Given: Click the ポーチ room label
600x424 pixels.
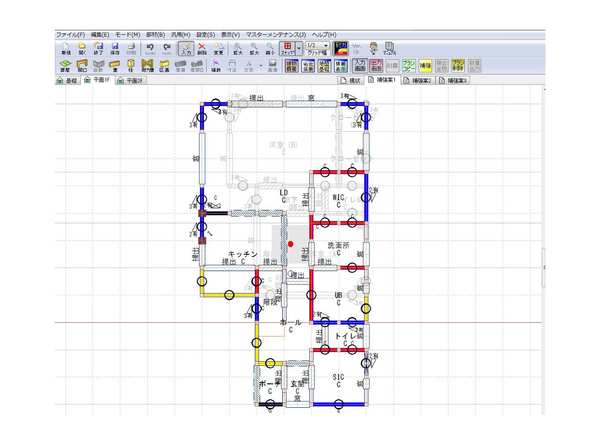Looking at the screenshot, I should [x=270, y=384].
